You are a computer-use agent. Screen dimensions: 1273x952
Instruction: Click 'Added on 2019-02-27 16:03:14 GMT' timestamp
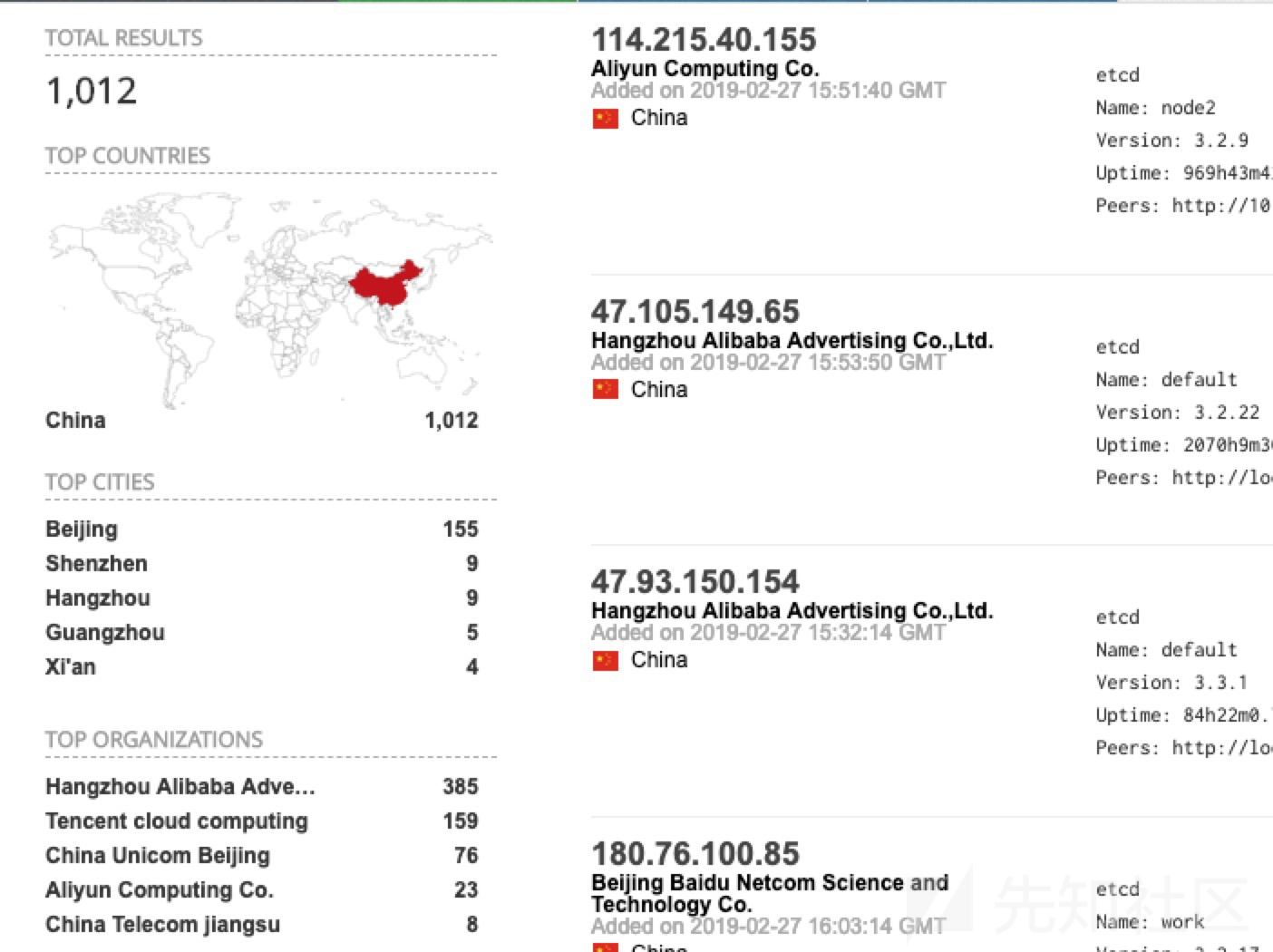[x=769, y=926]
